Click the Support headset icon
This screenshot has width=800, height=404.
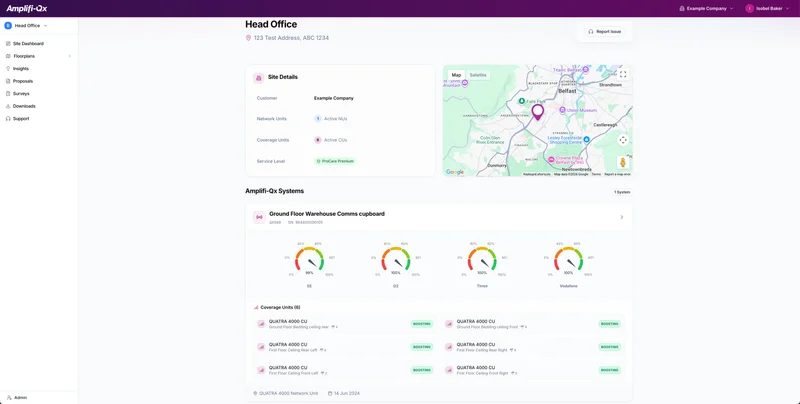click(x=8, y=119)
